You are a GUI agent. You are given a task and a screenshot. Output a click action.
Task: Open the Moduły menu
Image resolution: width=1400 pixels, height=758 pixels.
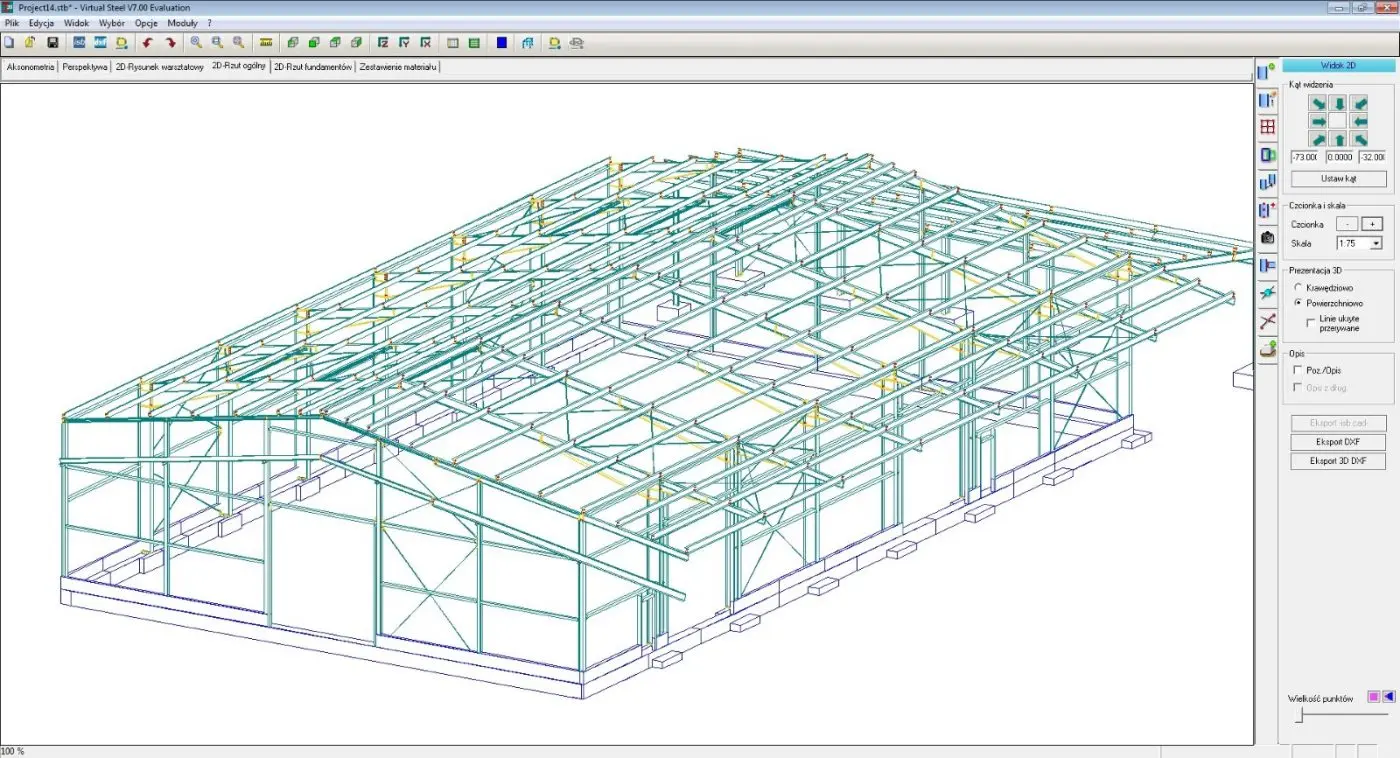(x=182, y=22)
